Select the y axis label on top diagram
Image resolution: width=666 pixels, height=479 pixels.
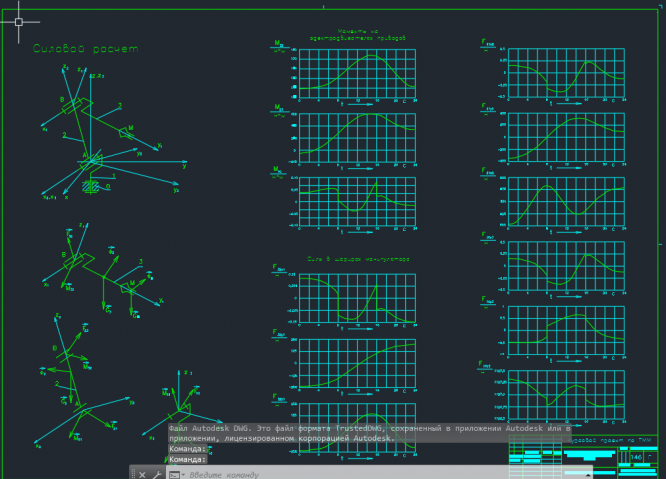click(x=186, y=164)
